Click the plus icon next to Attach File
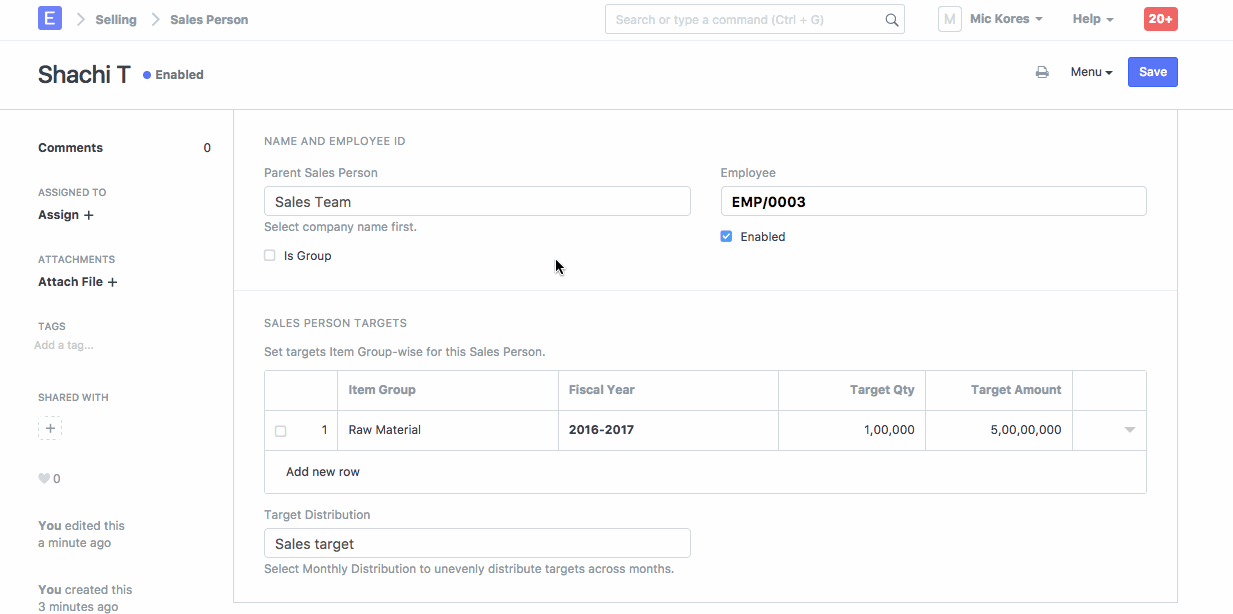Image resolution: width=1233 pixels, height=614 pixels. coord(112,282)
